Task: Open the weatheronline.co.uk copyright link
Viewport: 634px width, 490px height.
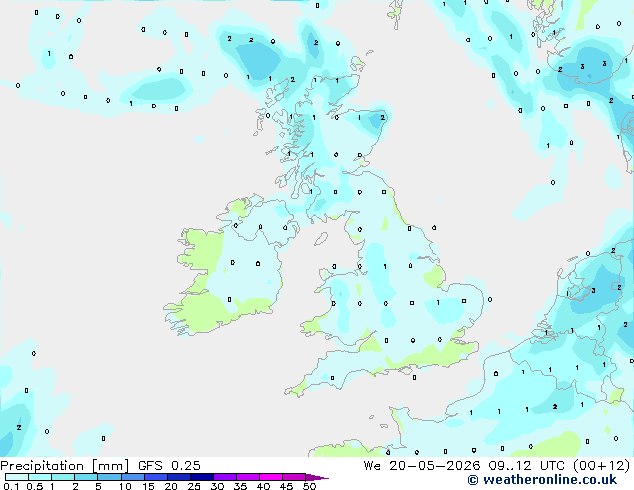Action: (542, 480)
